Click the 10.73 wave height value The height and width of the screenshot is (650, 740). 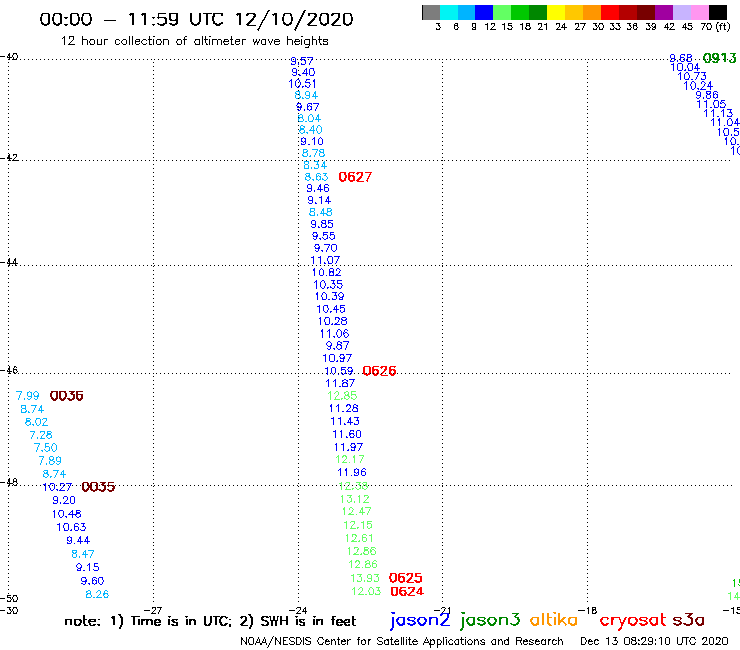(x=692, y=76)
